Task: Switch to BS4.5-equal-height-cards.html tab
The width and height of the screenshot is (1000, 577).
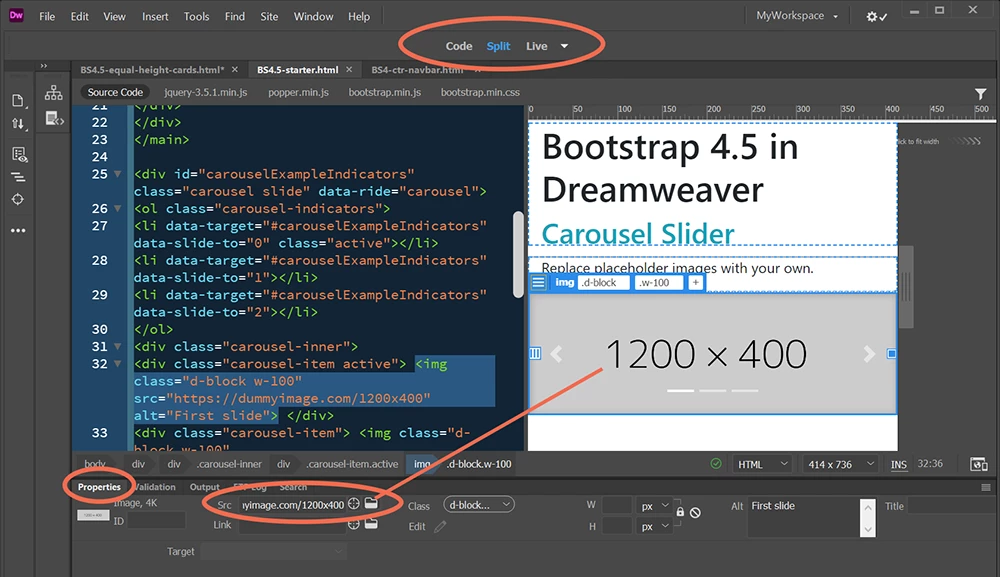Action: [x=152, y=69]
